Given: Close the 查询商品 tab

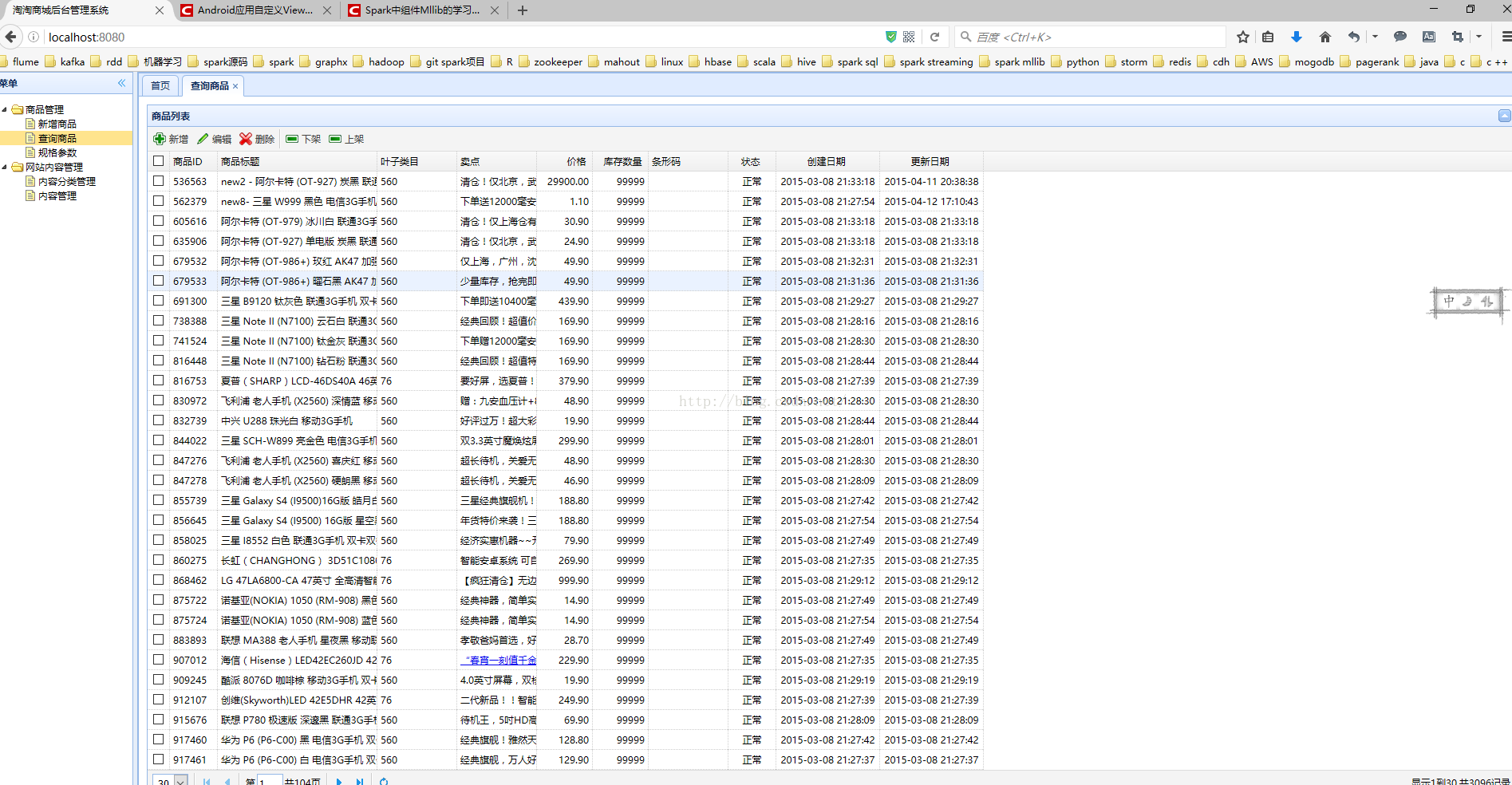Looking at the screenshot, I should point(235,86).
